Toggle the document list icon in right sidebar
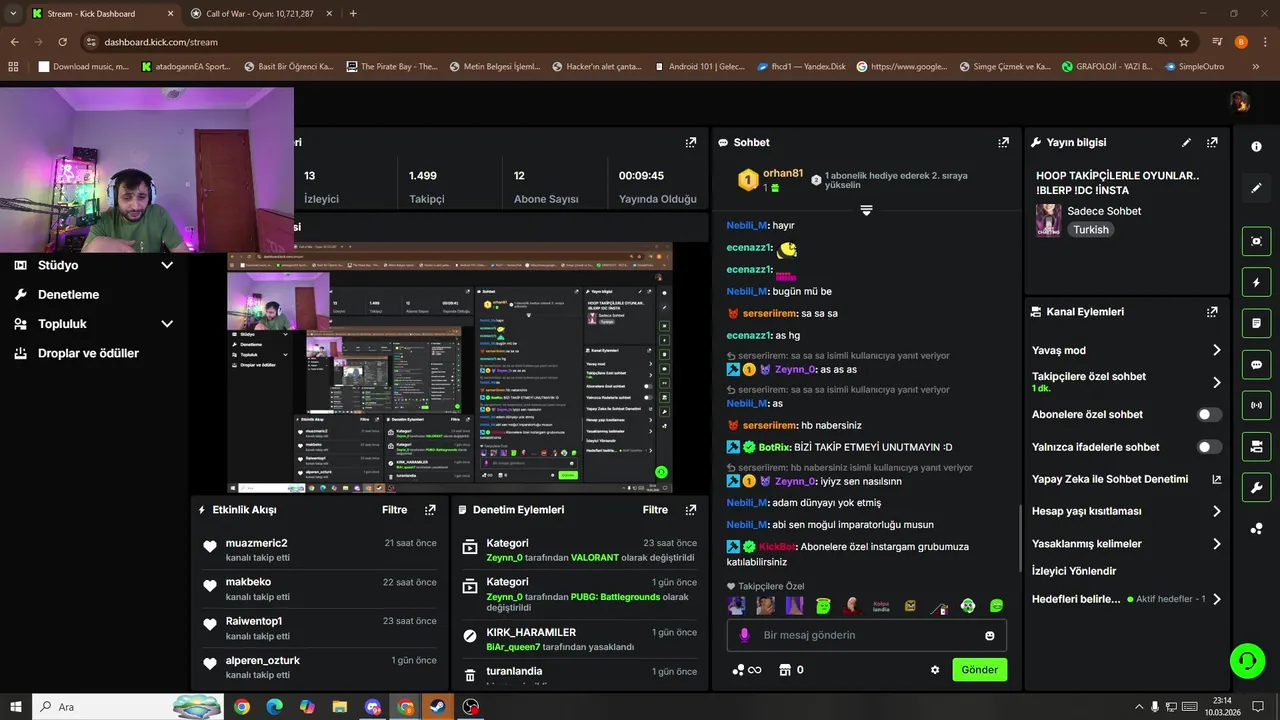This screenshot has height=720, width=1280. coord(1256,324)
